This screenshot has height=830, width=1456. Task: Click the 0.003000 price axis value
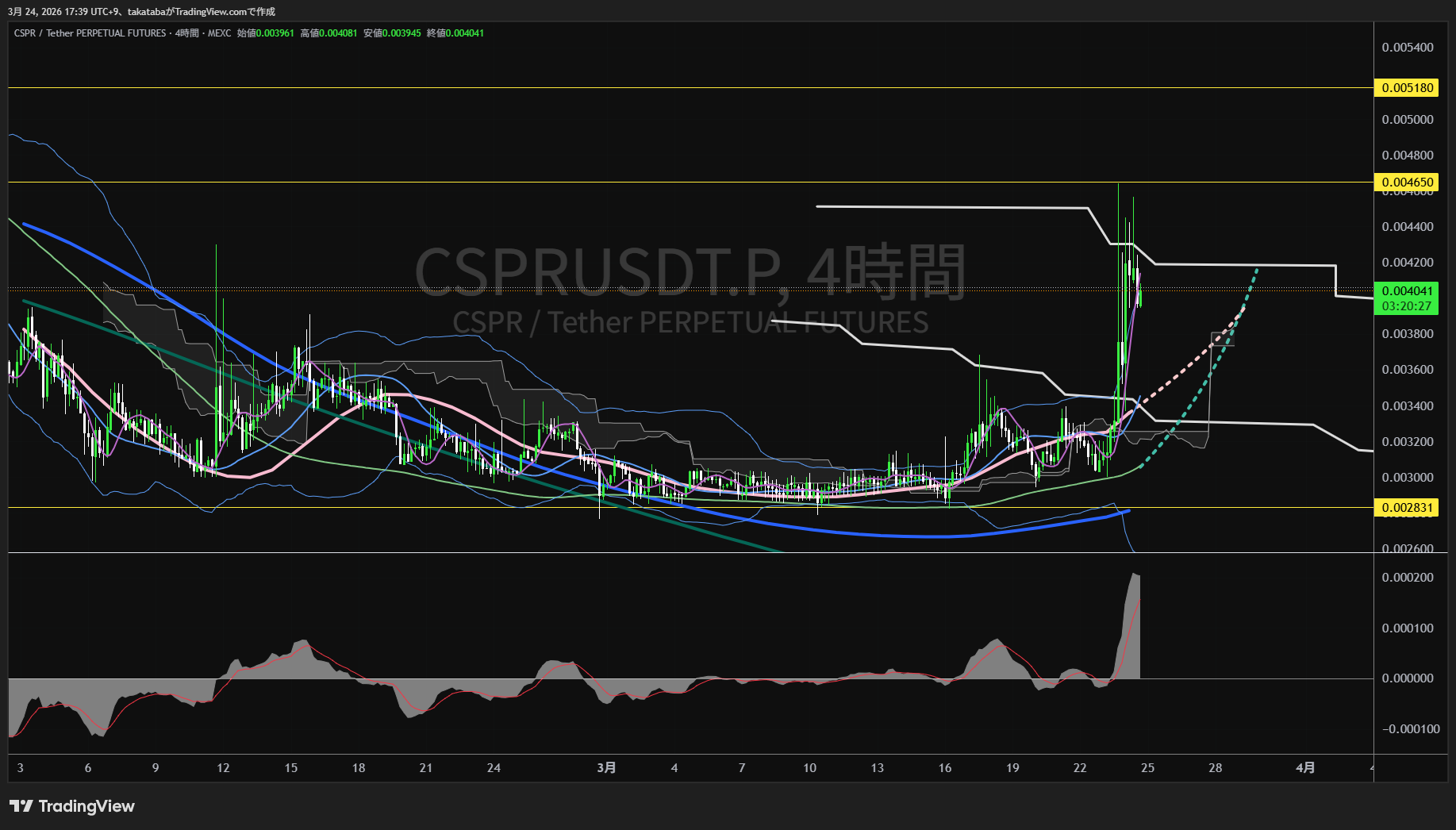click(1408, 477)
